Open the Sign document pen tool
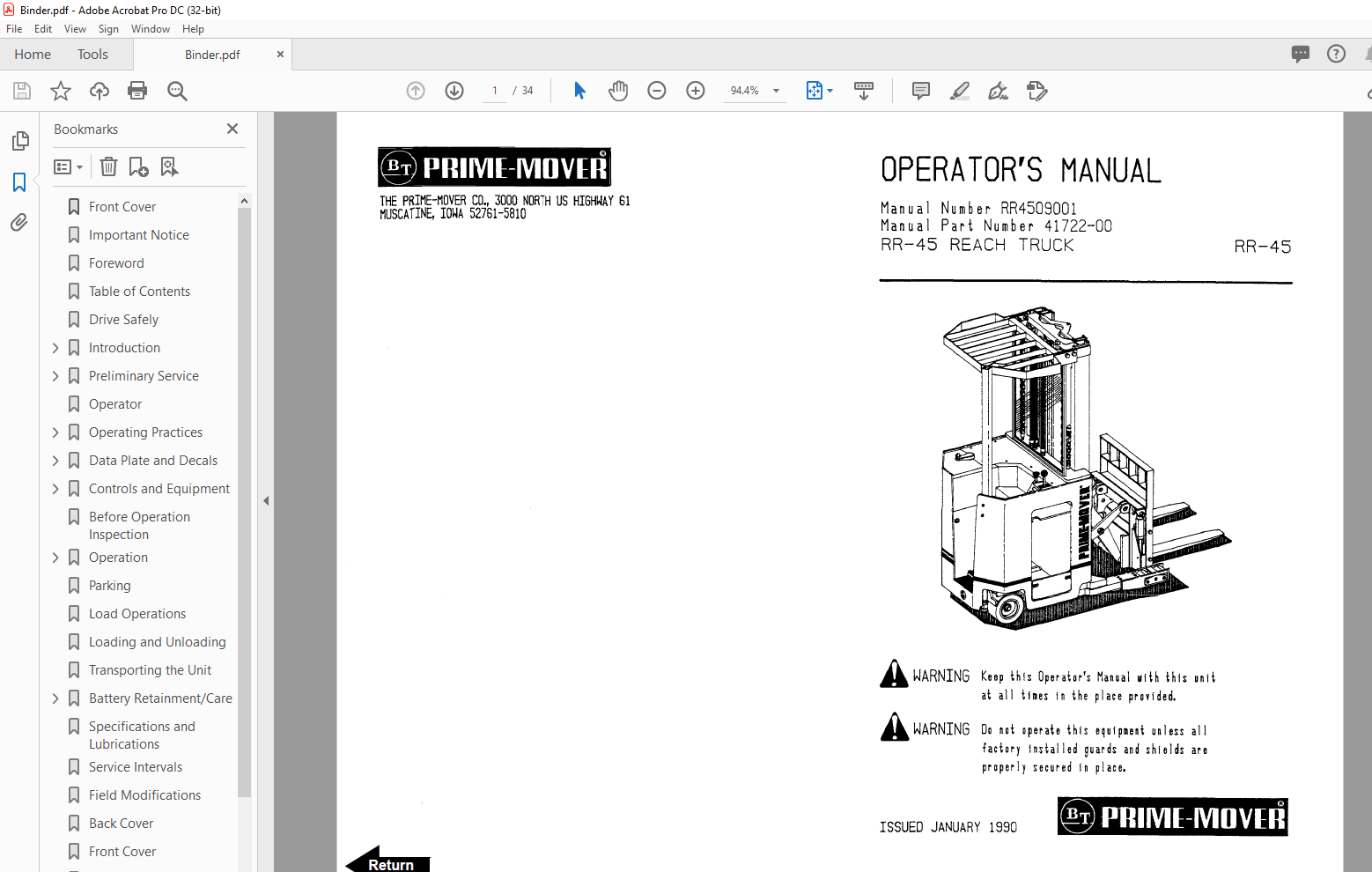Image resolution: width=1372 pixels, height=872 pixels. coord(998,91)
